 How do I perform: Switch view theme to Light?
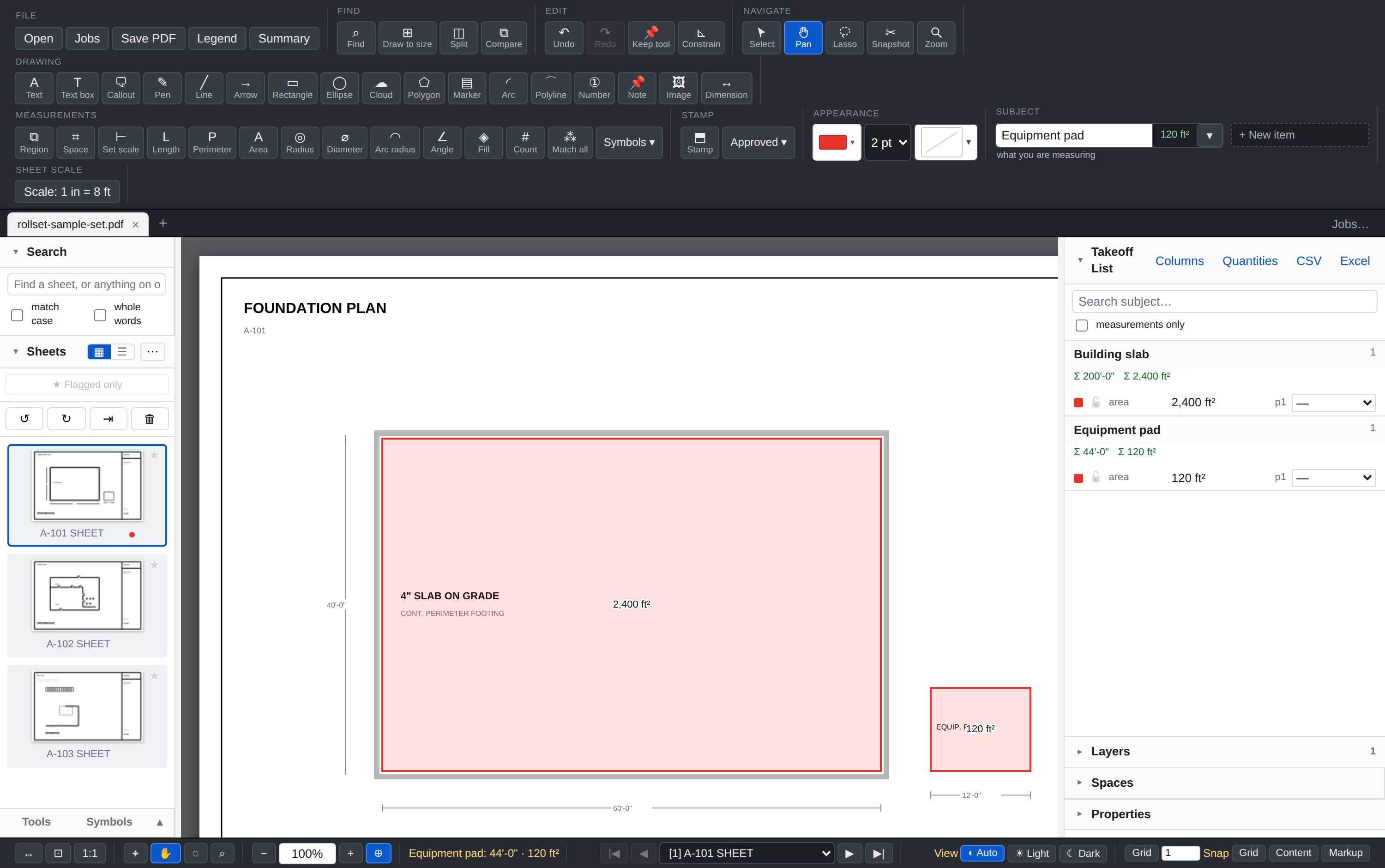[1031, 853]
